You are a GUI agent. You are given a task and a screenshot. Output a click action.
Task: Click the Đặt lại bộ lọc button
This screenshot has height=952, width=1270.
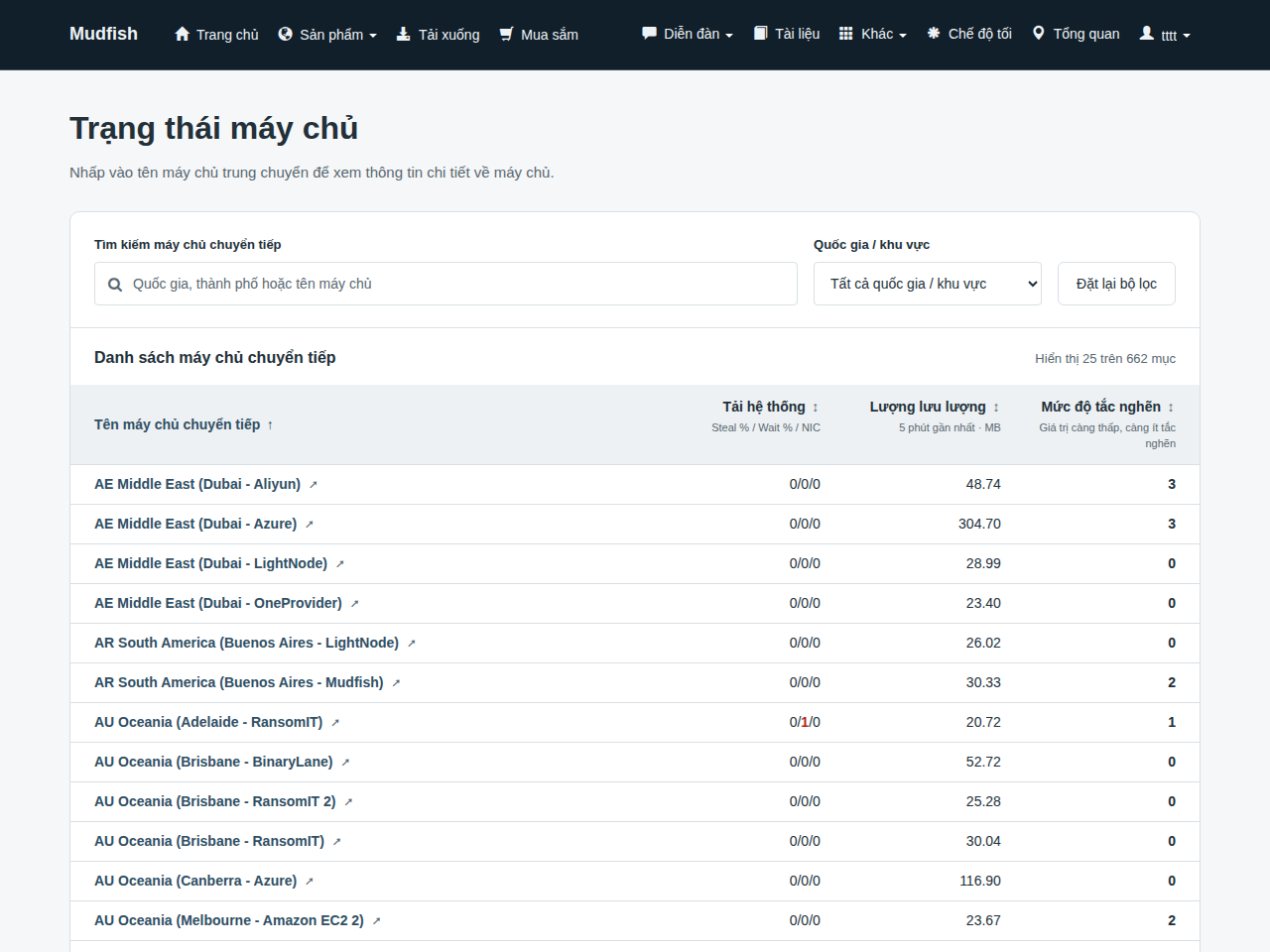[1116, 284]
